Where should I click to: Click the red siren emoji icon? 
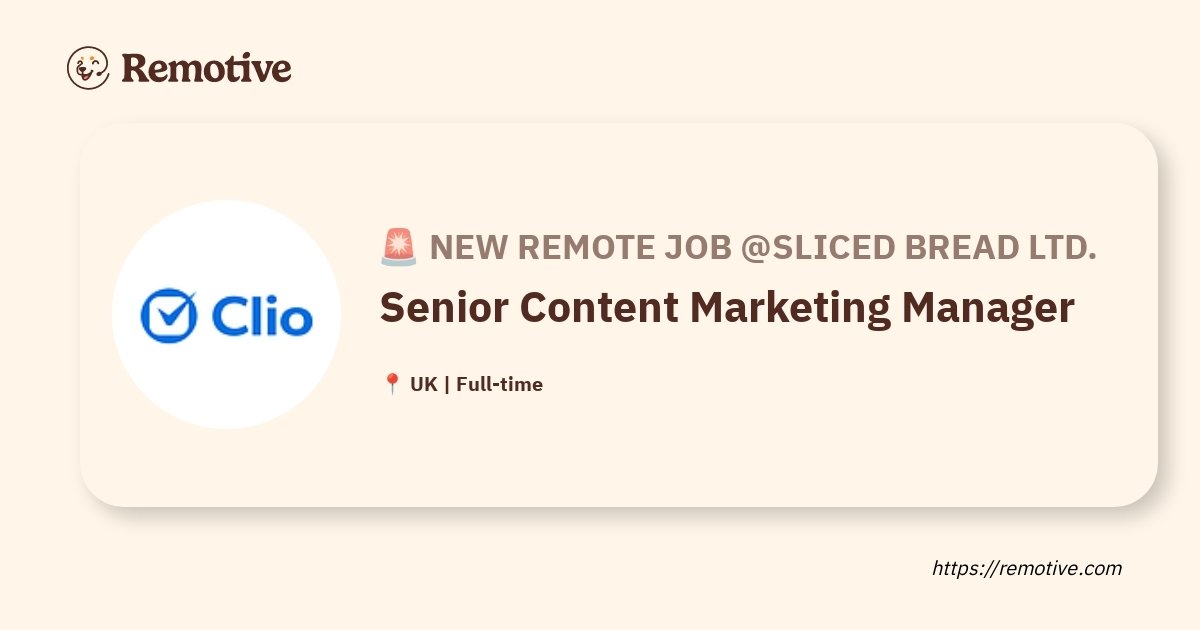(x=399, y=248)
